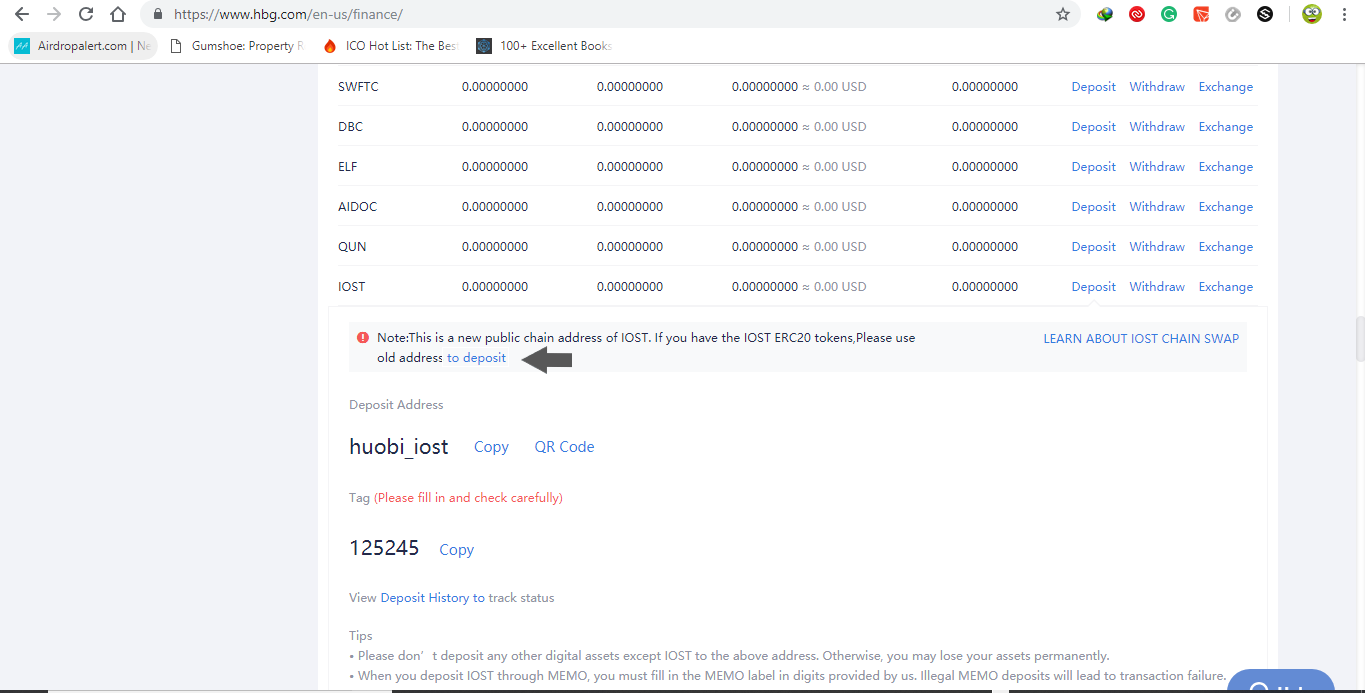Show the QR Code for deposit address
The image size is (1365, 693).
click(564, 447)
